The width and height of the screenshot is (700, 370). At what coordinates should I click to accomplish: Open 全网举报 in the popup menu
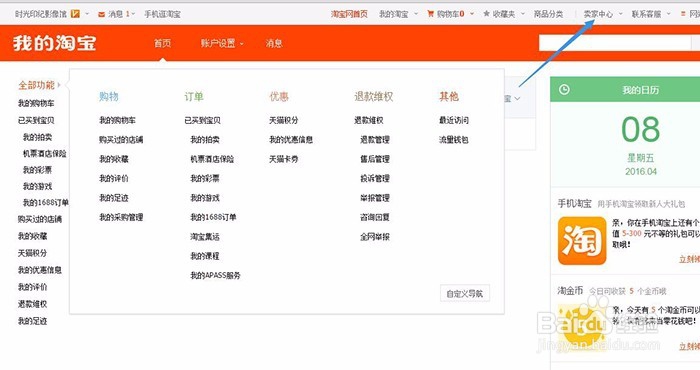pos(375,237)
